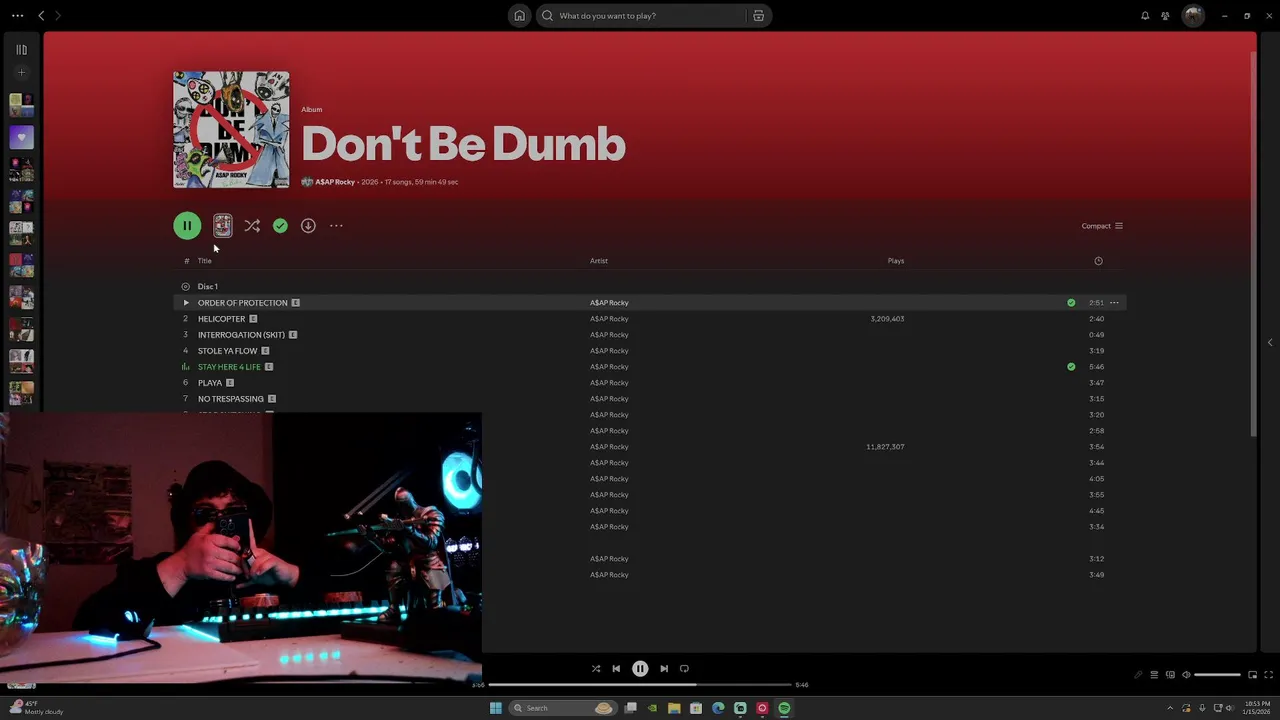
Task: Skip to previous track in player bar
Action: [616, 669]
